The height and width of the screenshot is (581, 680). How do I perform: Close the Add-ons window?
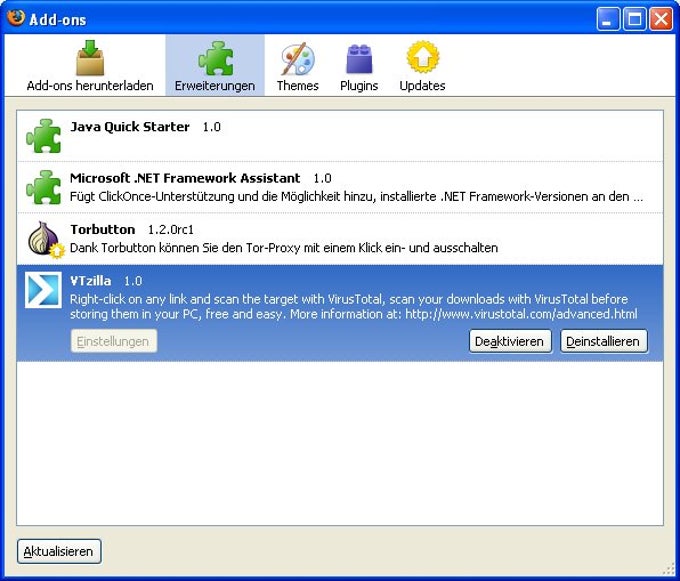tap(661, 19)
